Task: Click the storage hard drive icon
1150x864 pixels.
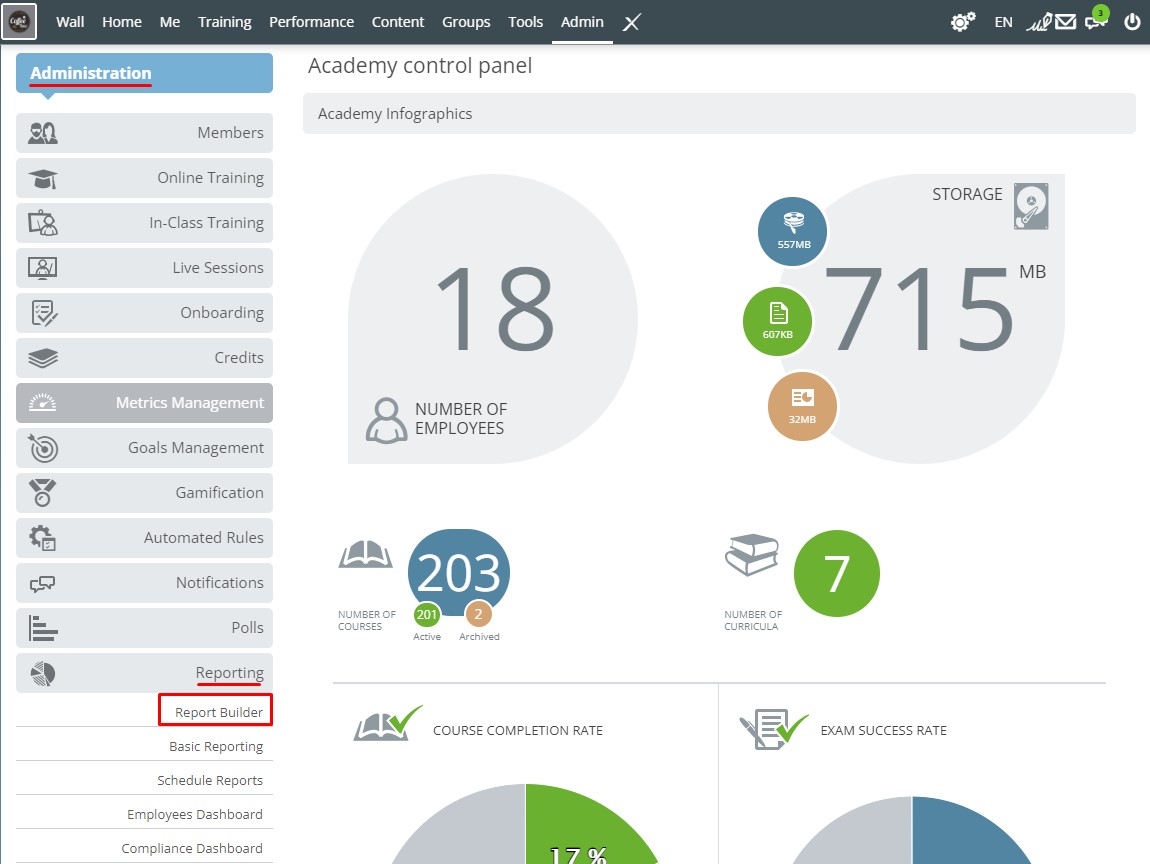Action: 1030,206
